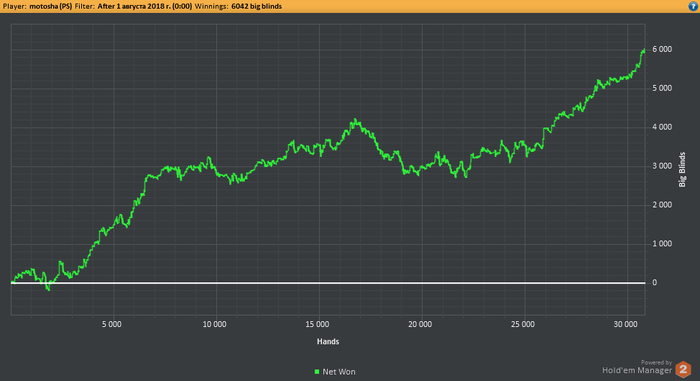The height and width of the screenshot is (381, 700).
Task: Click the 2 000 big blinds axis label
Action: point(662,205)
